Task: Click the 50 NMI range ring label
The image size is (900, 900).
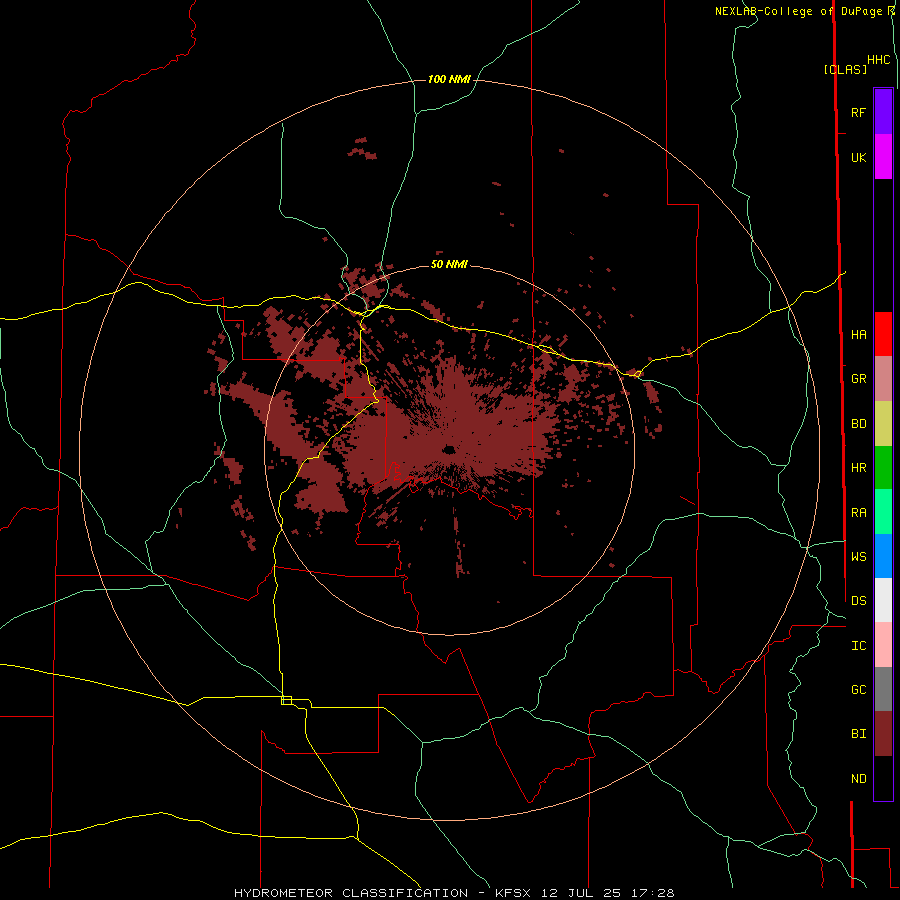Action: coord(449,264)
